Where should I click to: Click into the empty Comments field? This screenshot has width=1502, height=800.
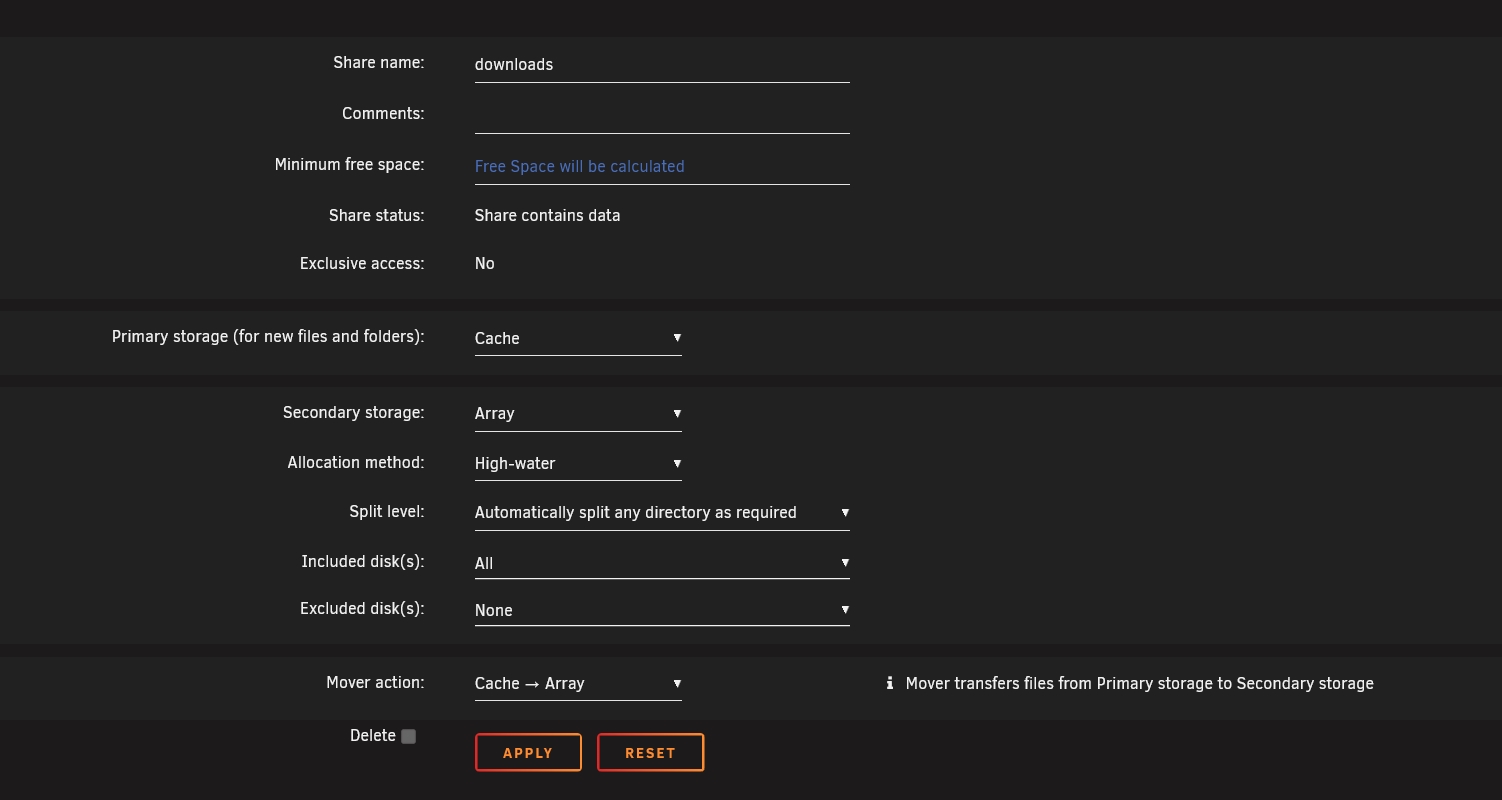tap(661, 115)
